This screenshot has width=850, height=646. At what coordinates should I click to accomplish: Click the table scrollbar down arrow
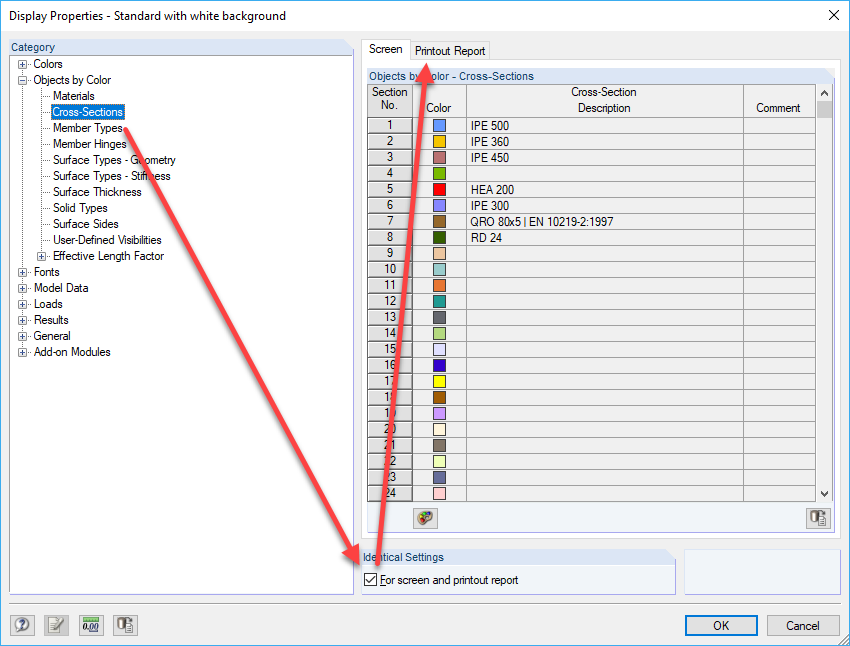tap(824, 492)
